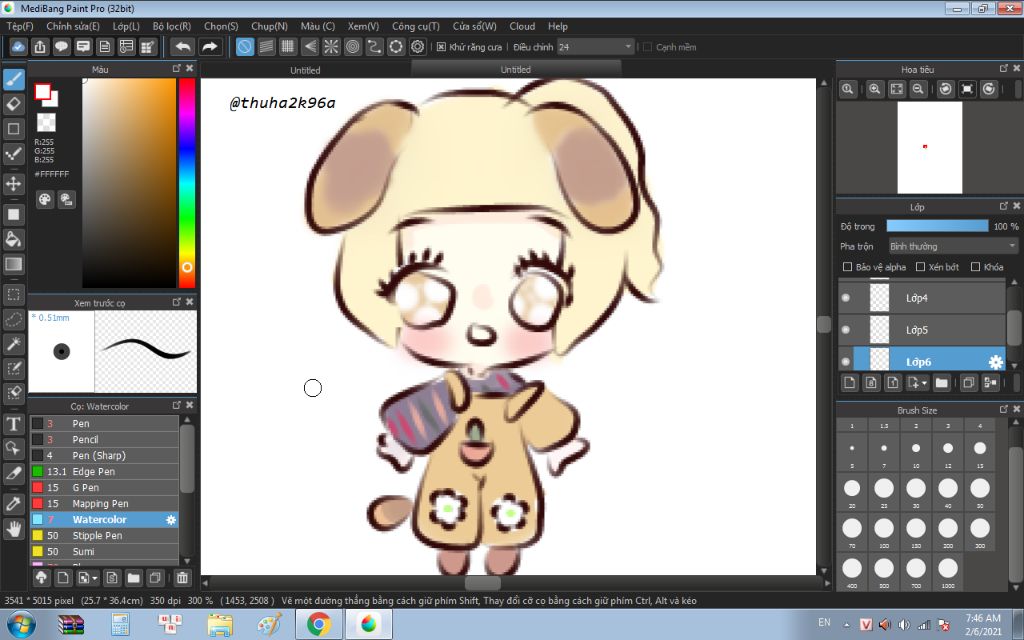Select the Hand tool
The image size is (1024, 640).
coord(14,528)
